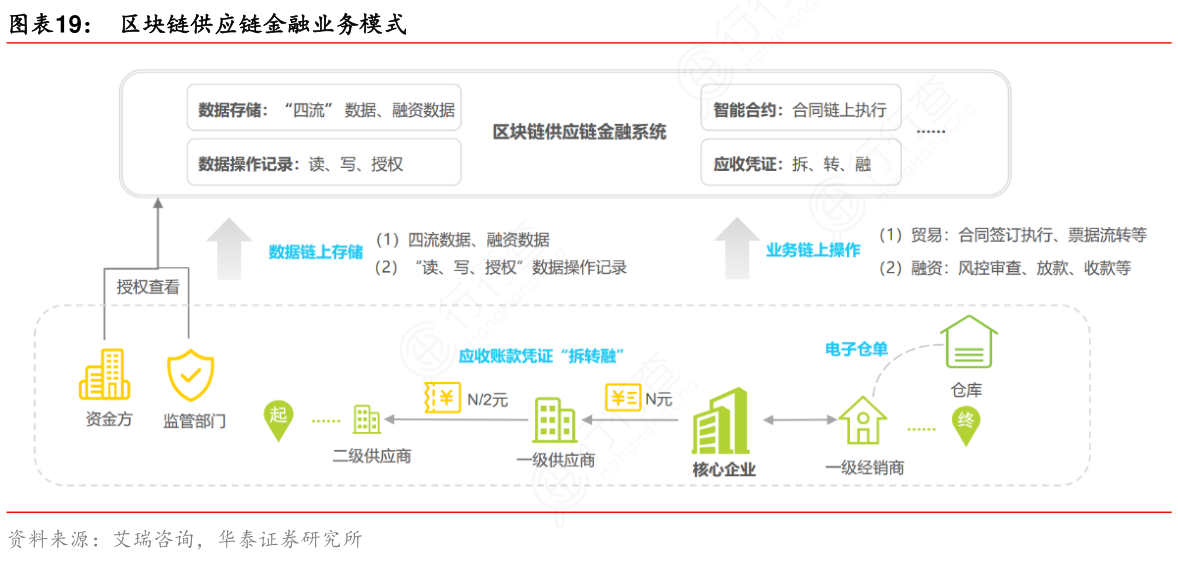
Task: Click the 数据操作记录 box
Action: (x=324, y=162)
